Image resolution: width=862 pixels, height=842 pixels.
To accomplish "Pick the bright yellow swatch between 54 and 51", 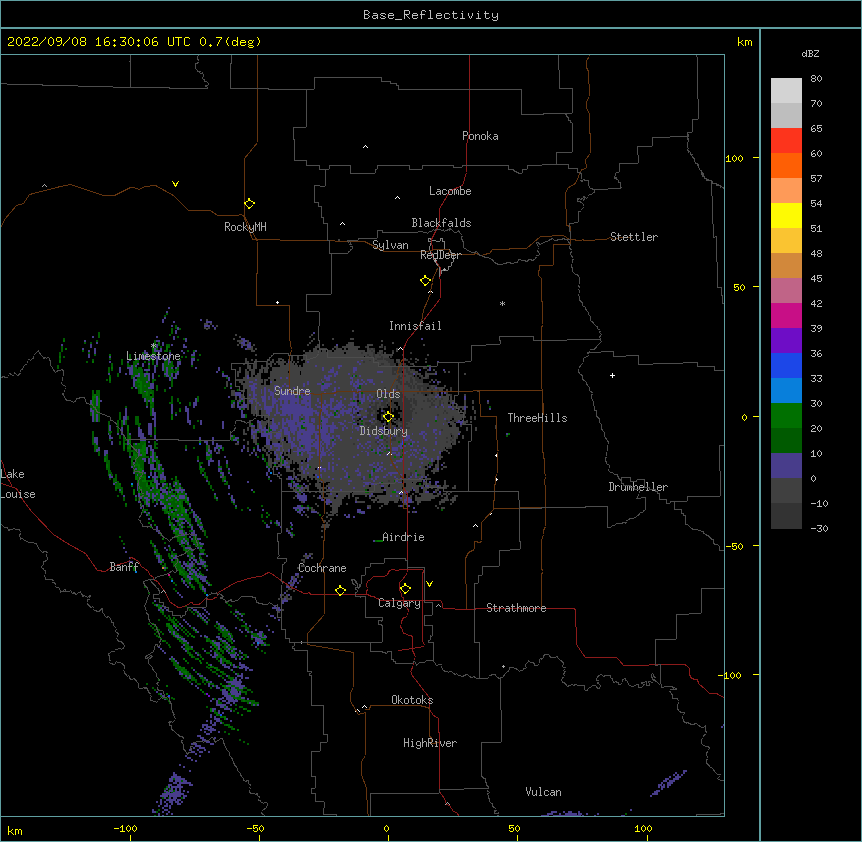I will pos(786,215).
